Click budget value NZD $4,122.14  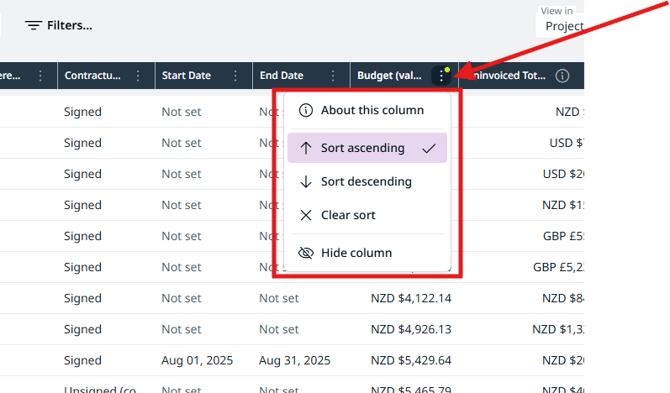pos(411,298)
